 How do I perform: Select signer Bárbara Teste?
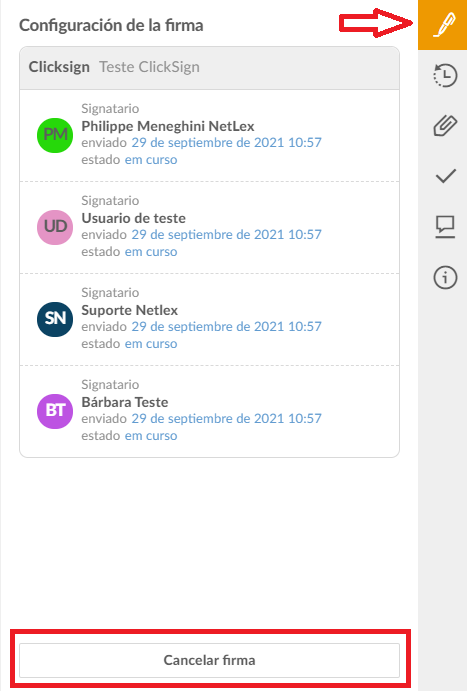coord(125,402)
